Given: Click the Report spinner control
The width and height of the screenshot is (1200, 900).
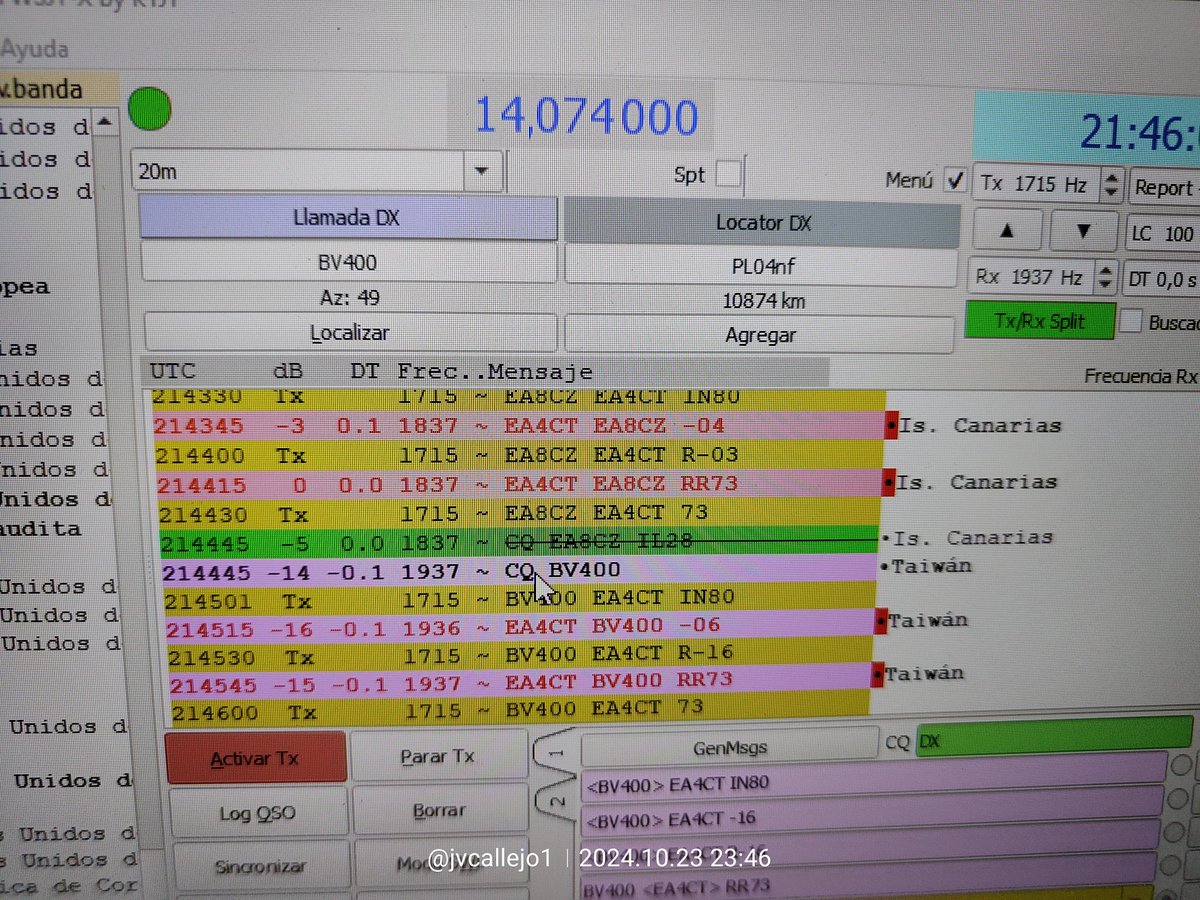Looking at the screenshot, I should [x=1165, y=186].
